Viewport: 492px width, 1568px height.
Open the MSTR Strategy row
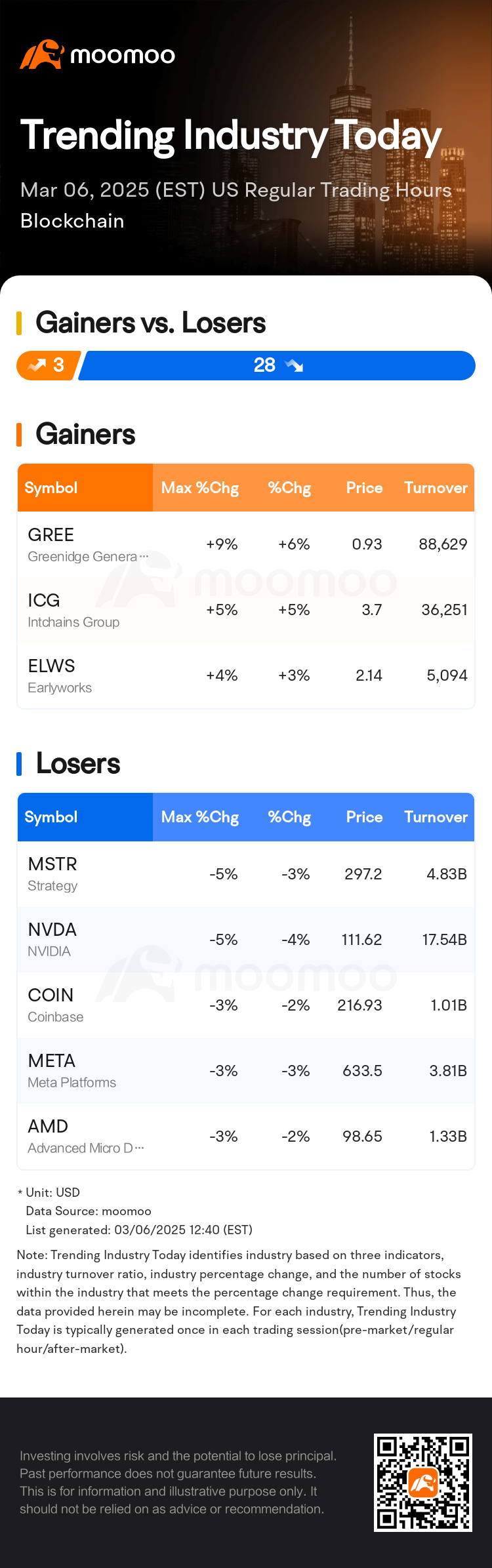pos(246,874)
